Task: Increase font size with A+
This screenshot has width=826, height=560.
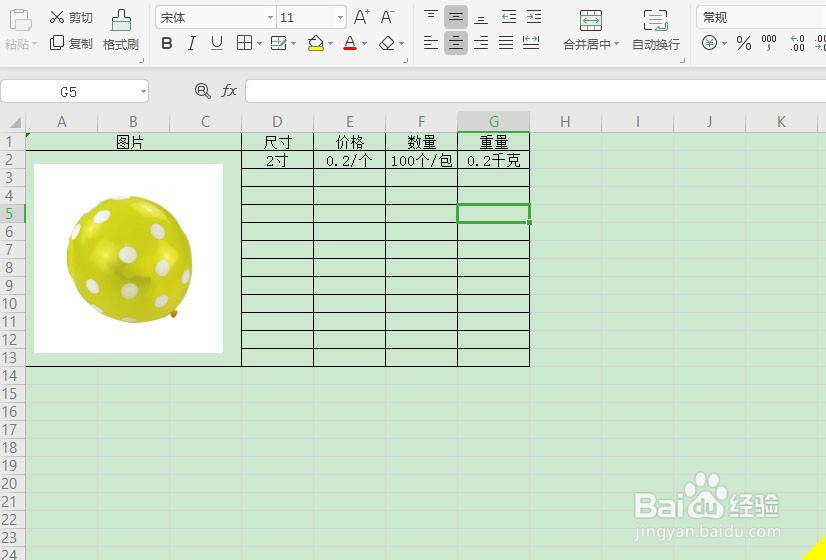Action: 361,17
